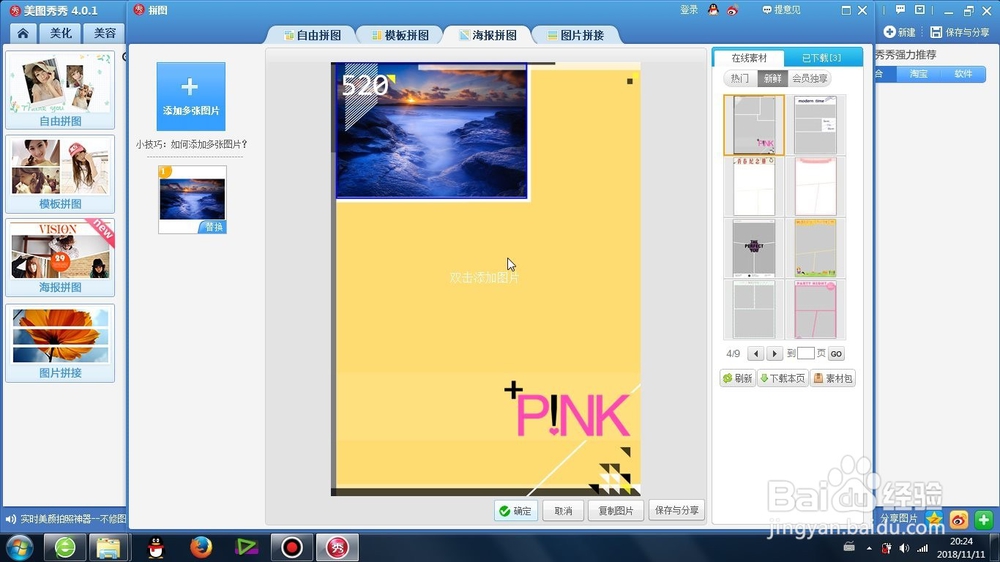Viewport: 1000px width, 562px height.
Task: Click 替换 label on the thumbnail
Action: (214, 227)
